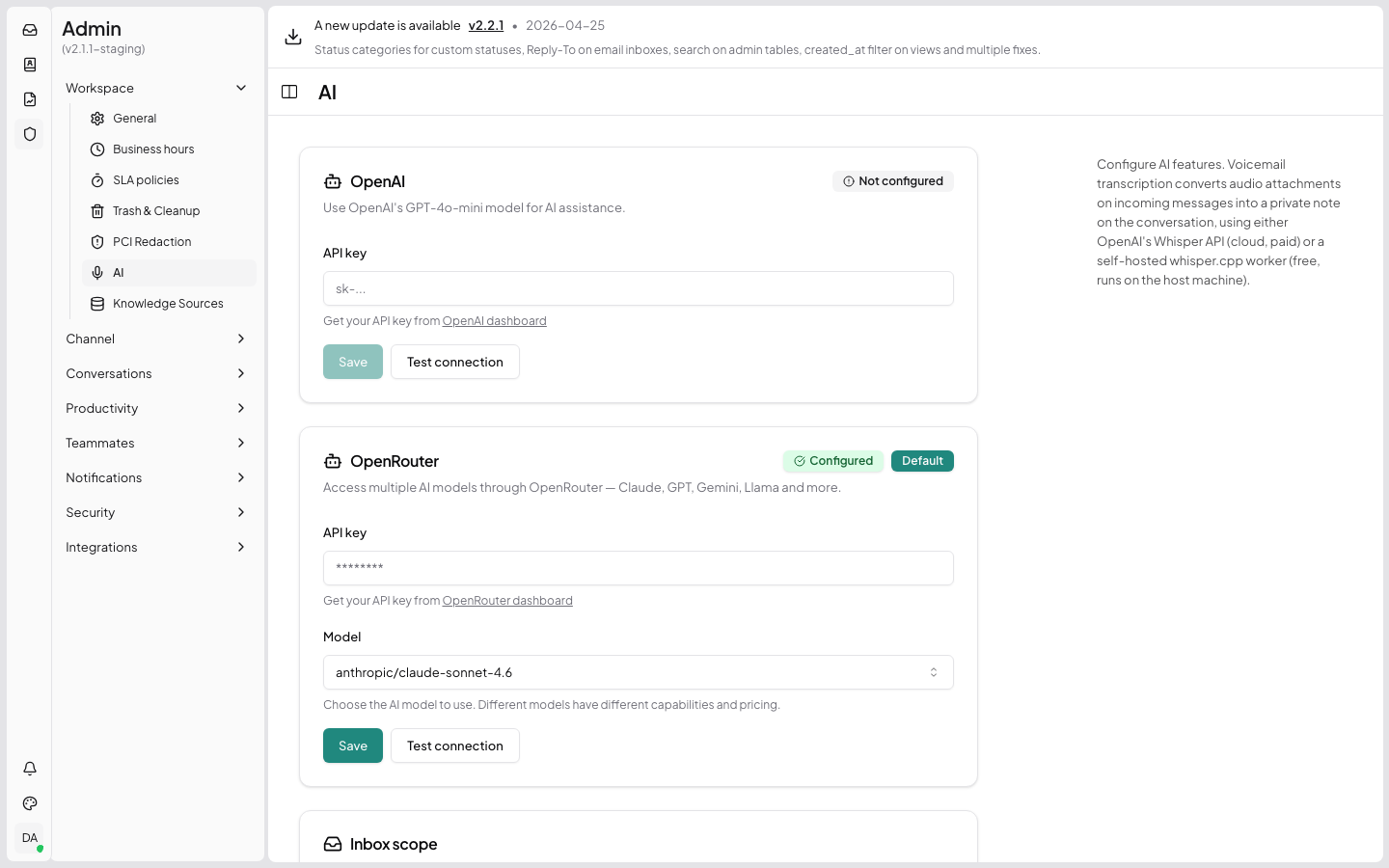Open SLA policies settings
Screen dimensions: 1389x868
[169, 180]
